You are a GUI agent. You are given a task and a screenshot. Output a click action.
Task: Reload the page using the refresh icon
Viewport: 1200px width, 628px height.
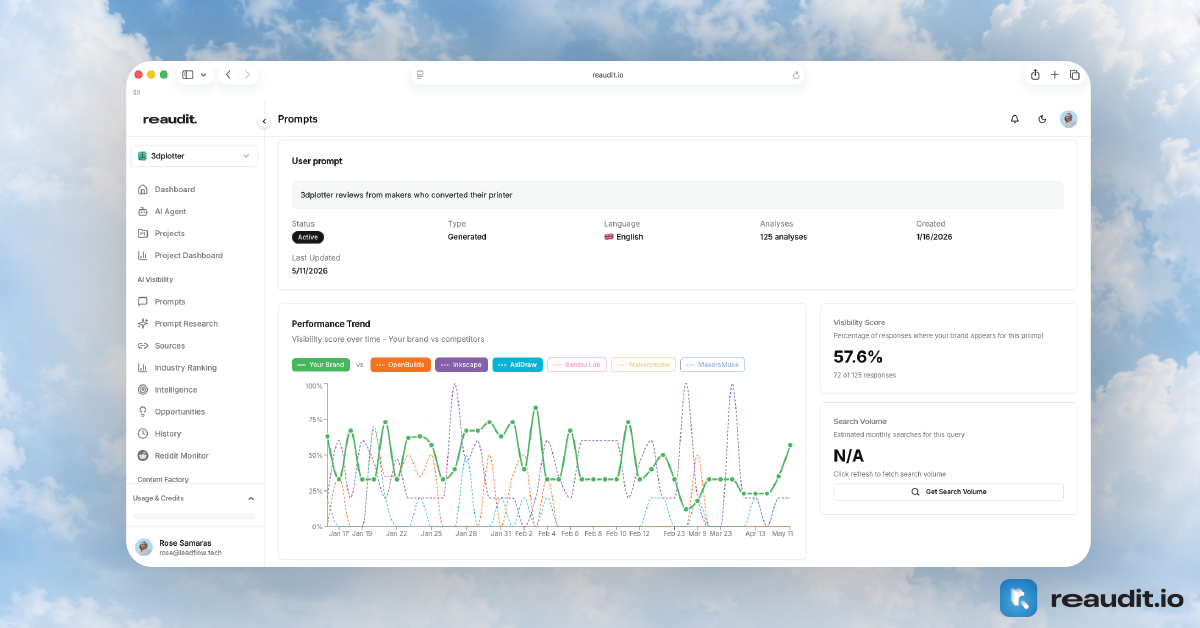tap(796, 75)
